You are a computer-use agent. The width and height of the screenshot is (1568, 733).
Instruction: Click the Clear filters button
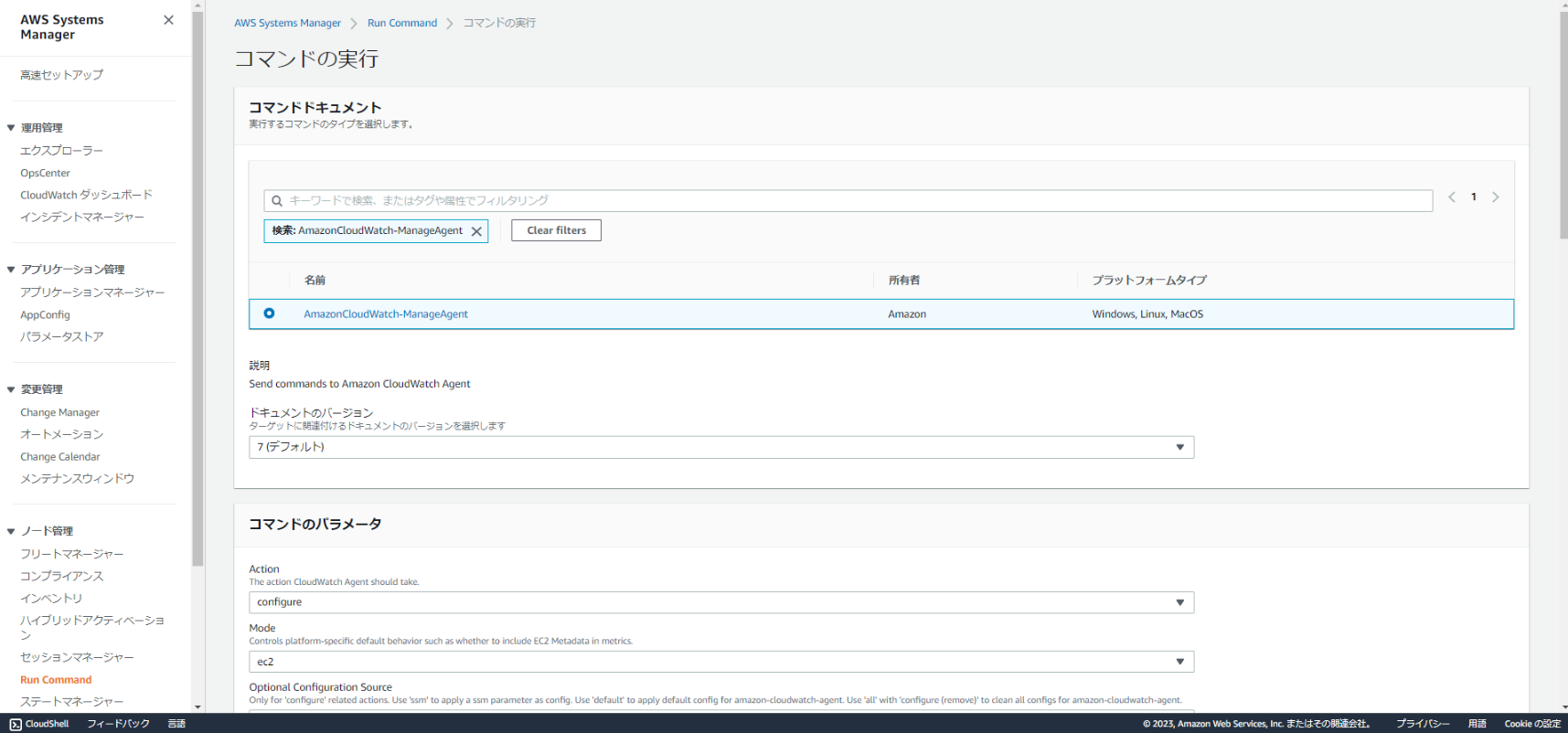point(556,230)
